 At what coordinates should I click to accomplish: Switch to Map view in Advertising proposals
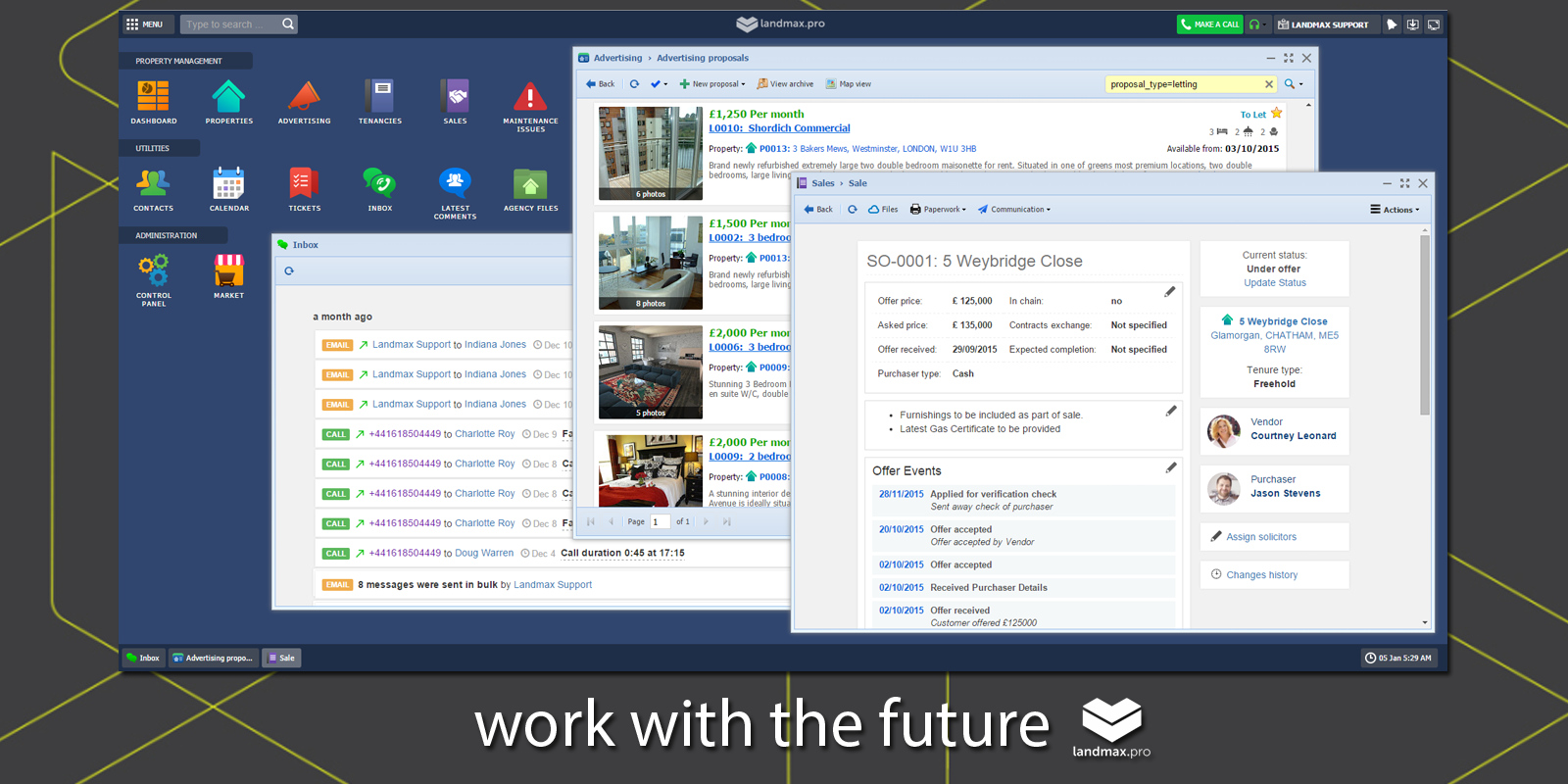coord(849,84)
